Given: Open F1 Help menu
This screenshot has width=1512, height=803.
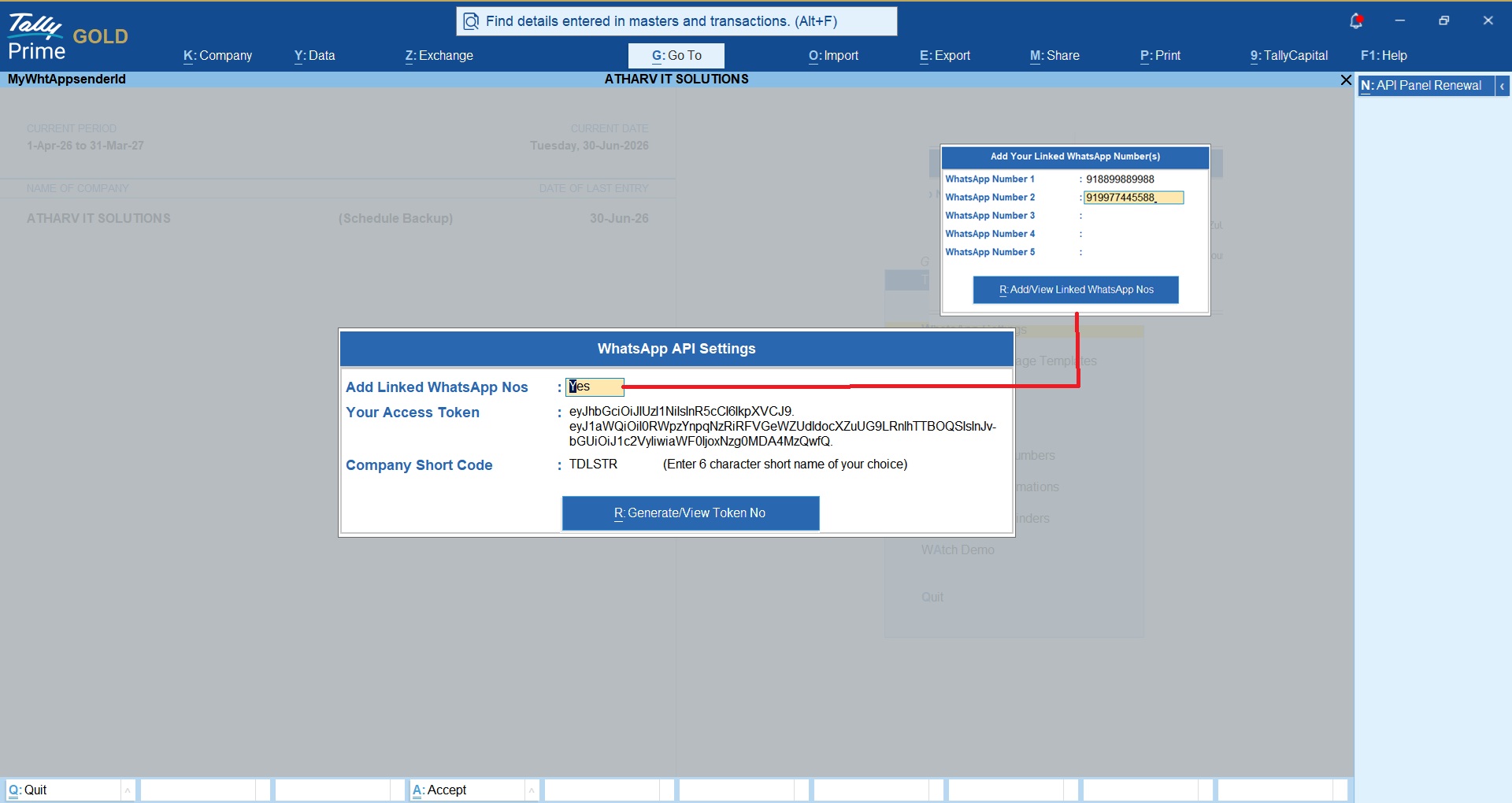Looking at the screenshot, I should [1384, 56].
